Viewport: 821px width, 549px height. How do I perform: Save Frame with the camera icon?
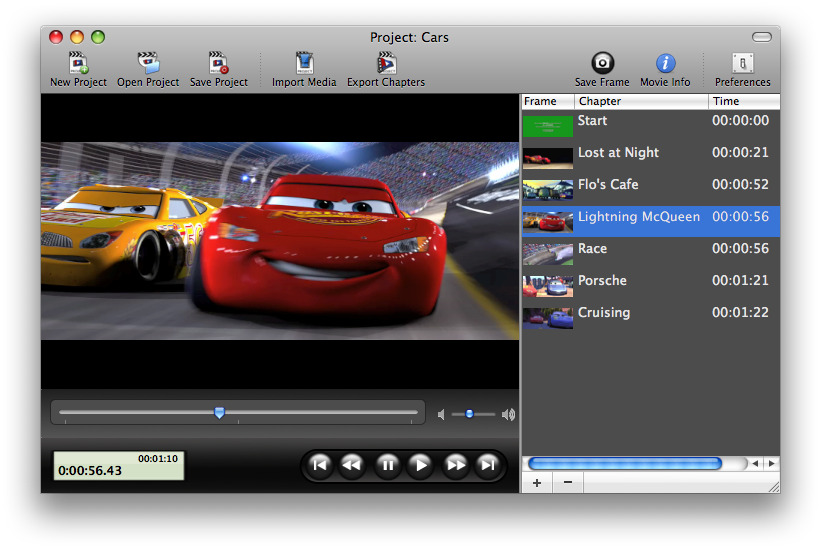click(x=602, y=69)
